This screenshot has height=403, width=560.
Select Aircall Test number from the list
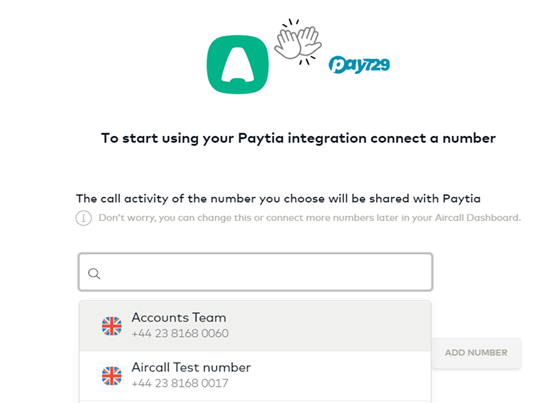255,376
